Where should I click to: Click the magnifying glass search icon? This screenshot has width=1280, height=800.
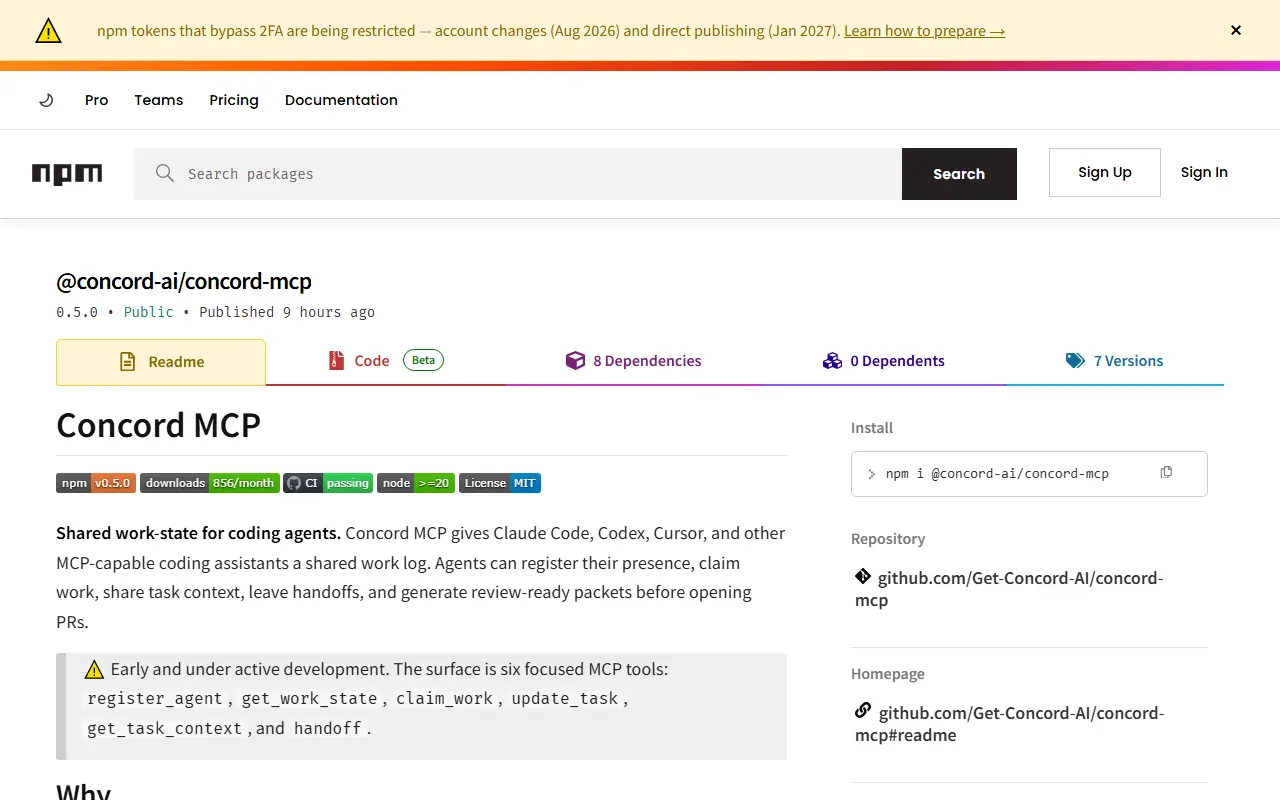tap(165, 173)
